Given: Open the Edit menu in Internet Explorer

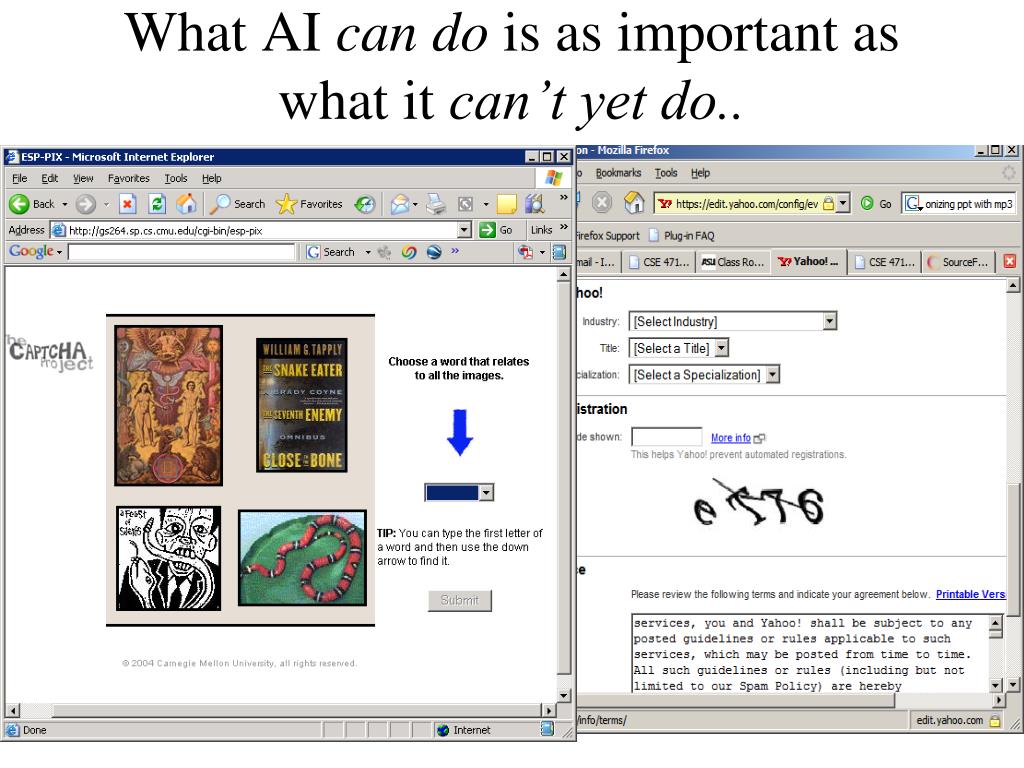Looking at the screenshot, I should click(x=50, y=178).
